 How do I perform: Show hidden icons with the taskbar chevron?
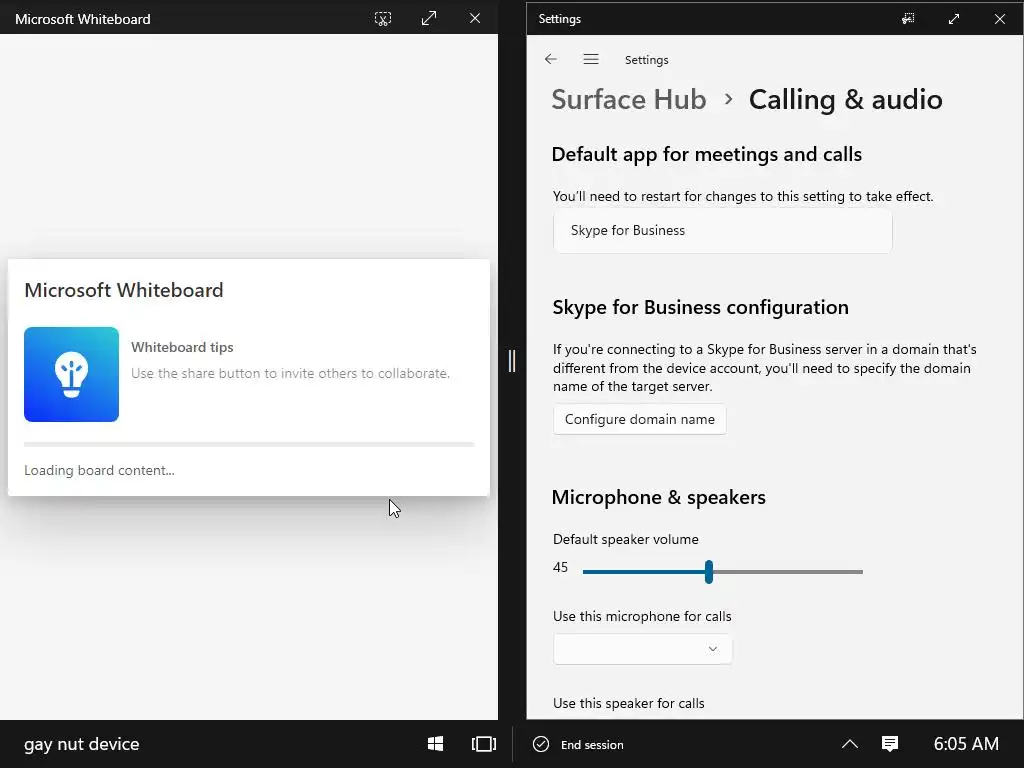pos(850,744)
